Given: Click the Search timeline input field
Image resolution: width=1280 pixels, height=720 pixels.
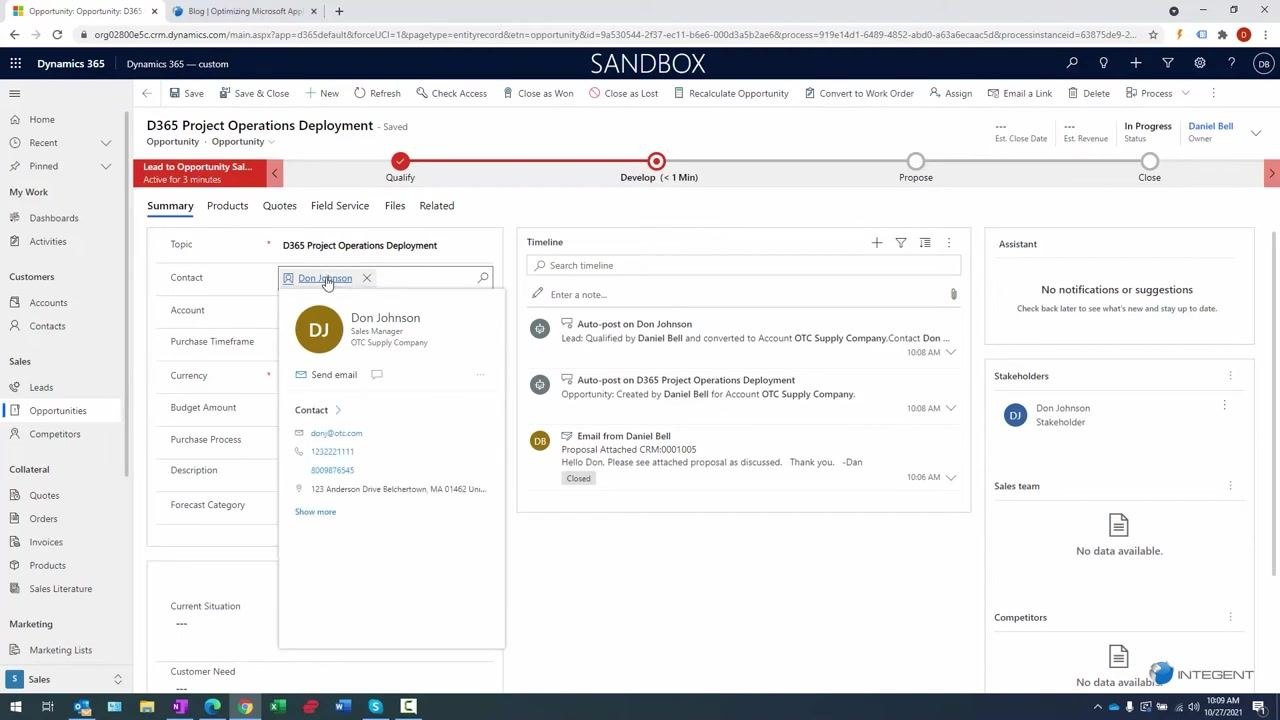Looking at the screenshot, I should [x=744, y=265].
